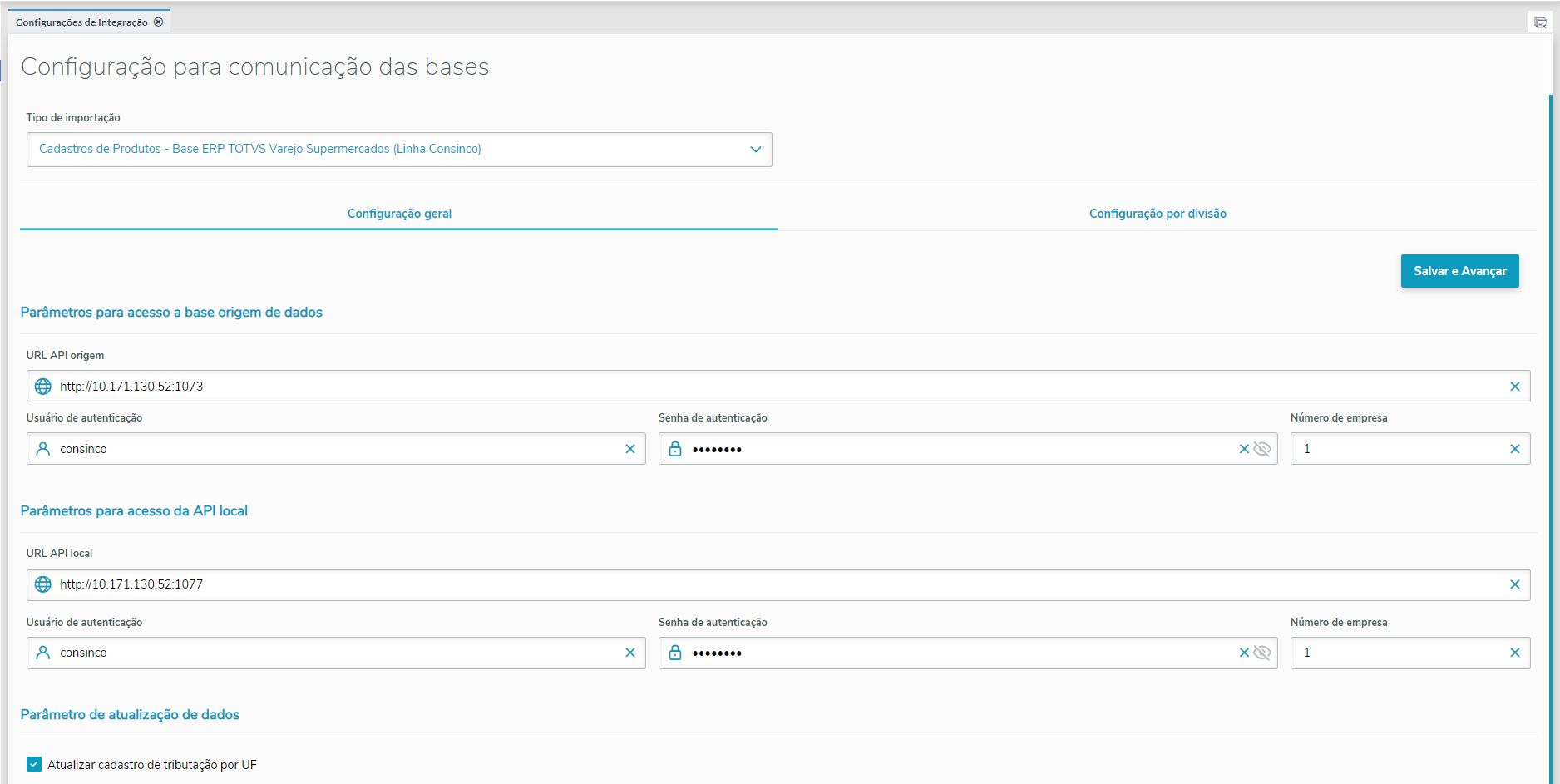Clear the API local Senha de autenticação field
1560x784 pixels.
click(1244, 653)
